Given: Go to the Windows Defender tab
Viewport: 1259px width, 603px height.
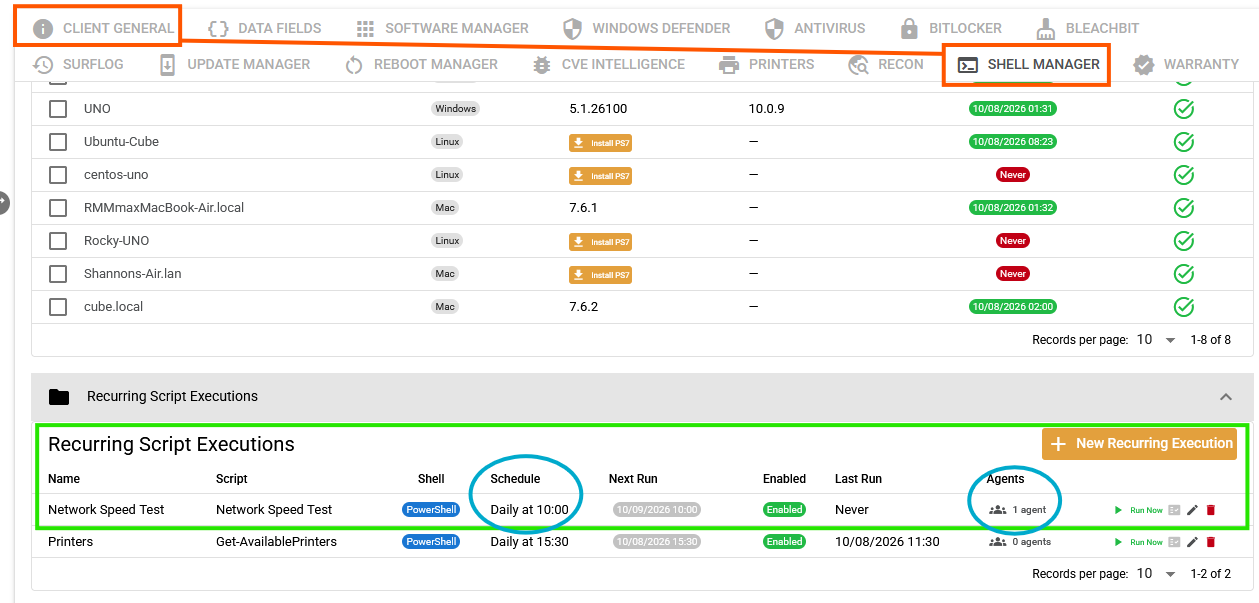Looking at the screenshot, I should coord(646,28).
